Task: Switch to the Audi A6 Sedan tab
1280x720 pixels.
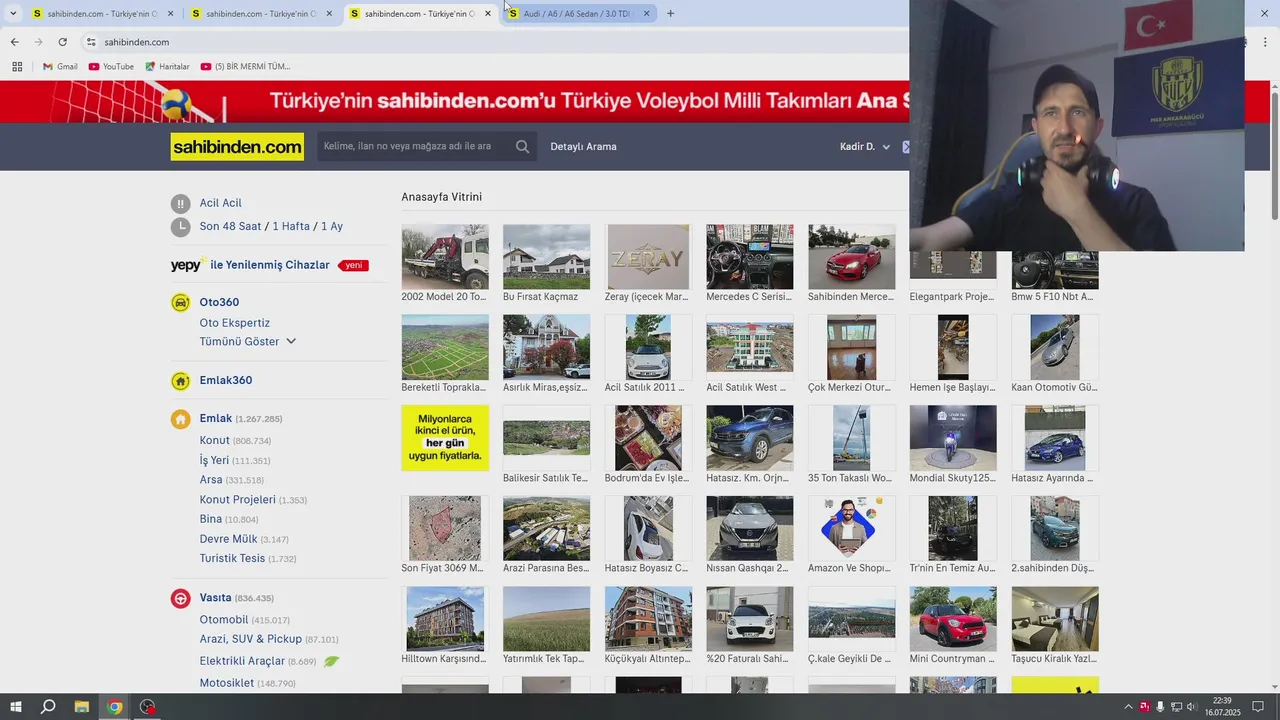Action: point(578,14)
